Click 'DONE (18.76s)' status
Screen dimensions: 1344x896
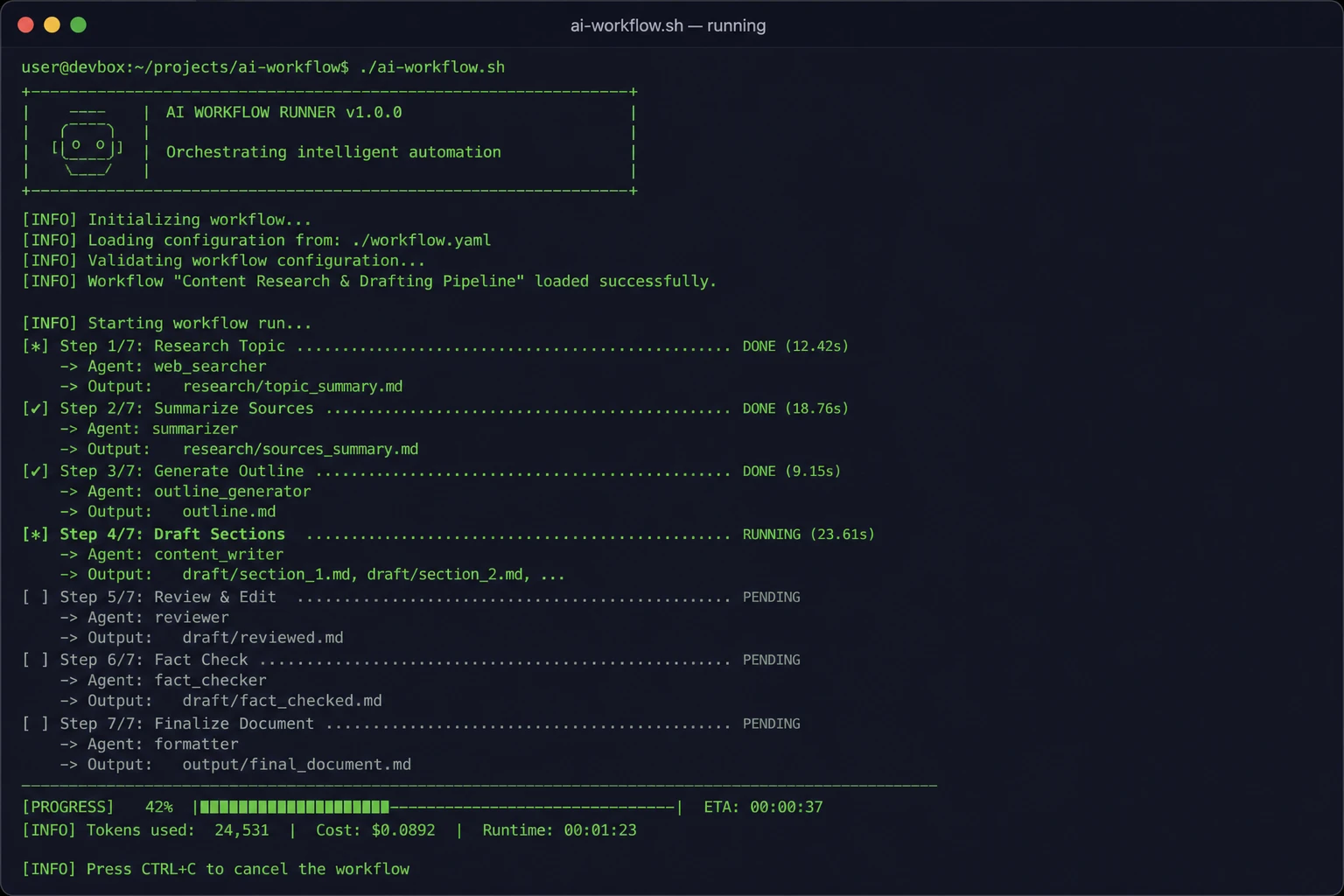[x=795, y=409]
